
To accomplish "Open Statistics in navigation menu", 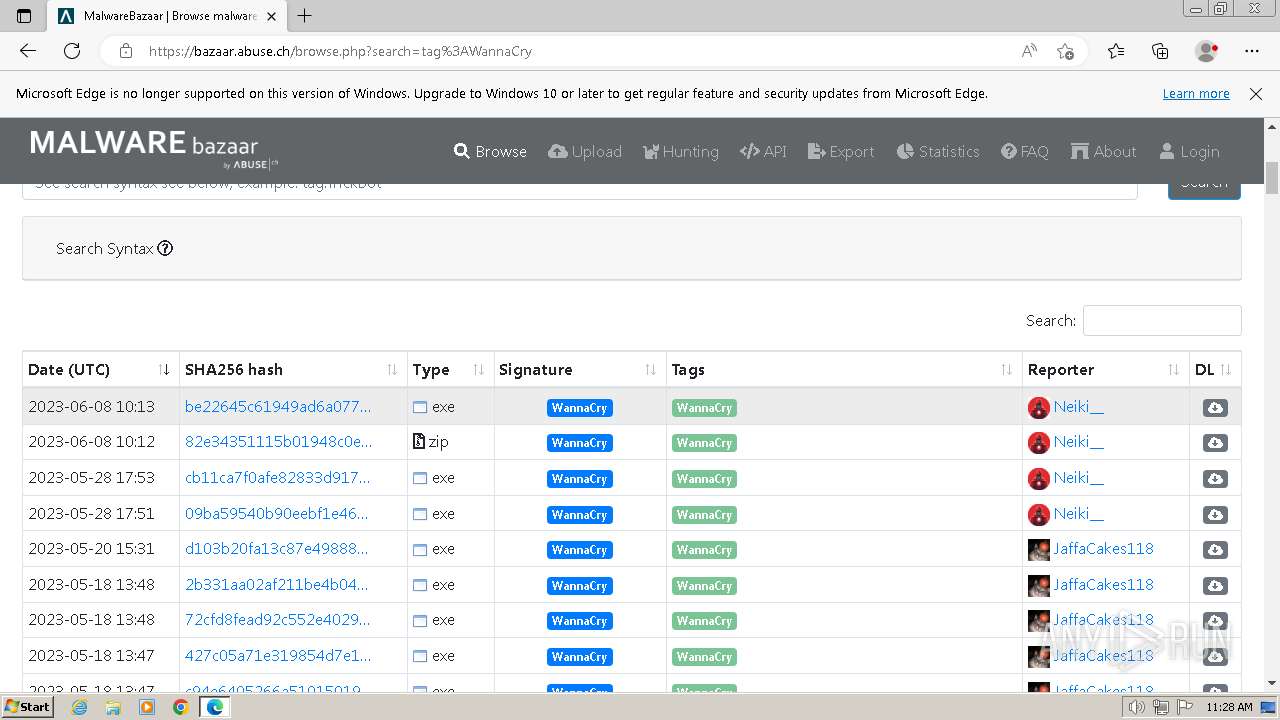I will coord(938,151).
